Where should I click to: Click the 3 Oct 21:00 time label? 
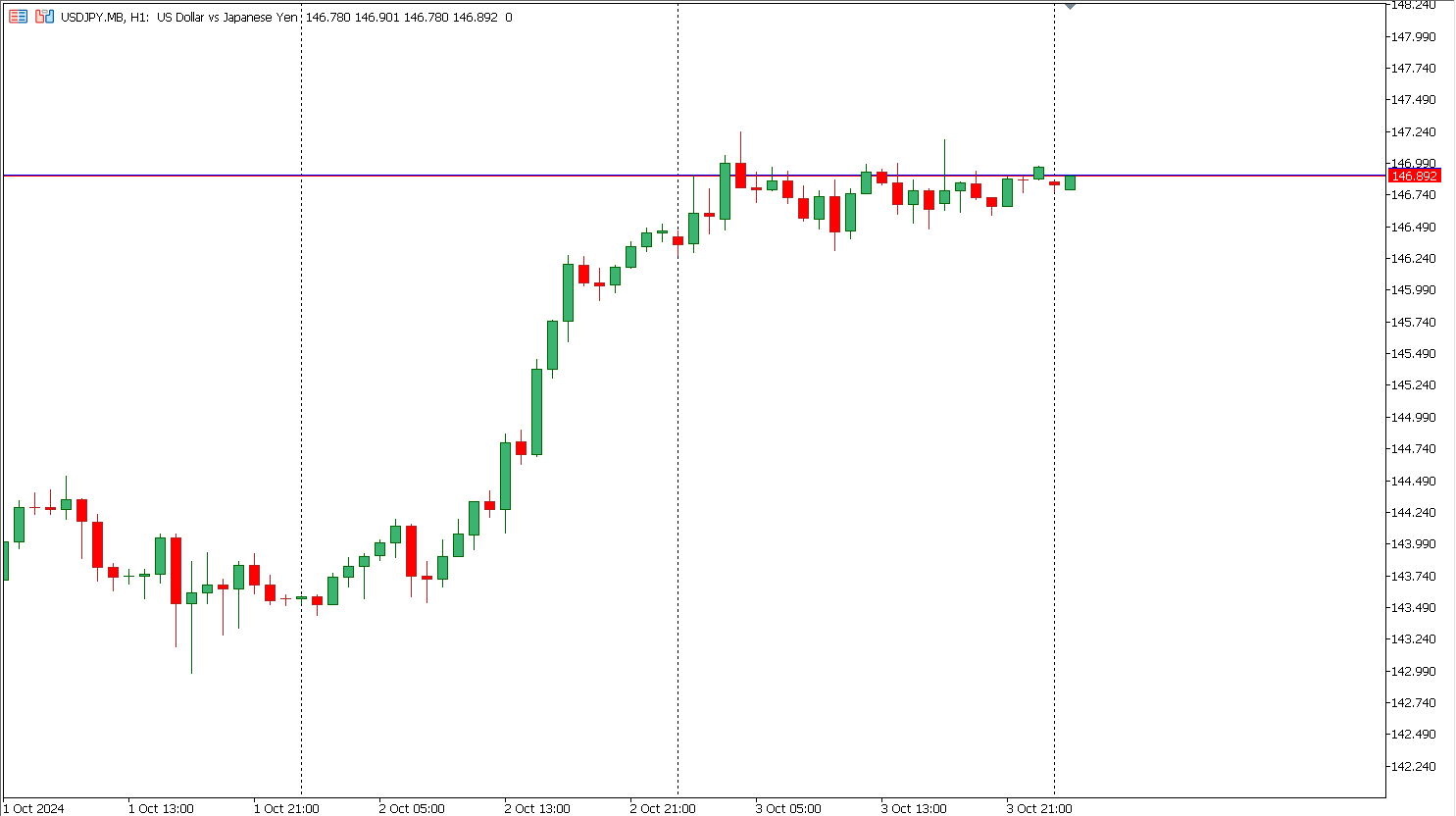point(1039,808)
